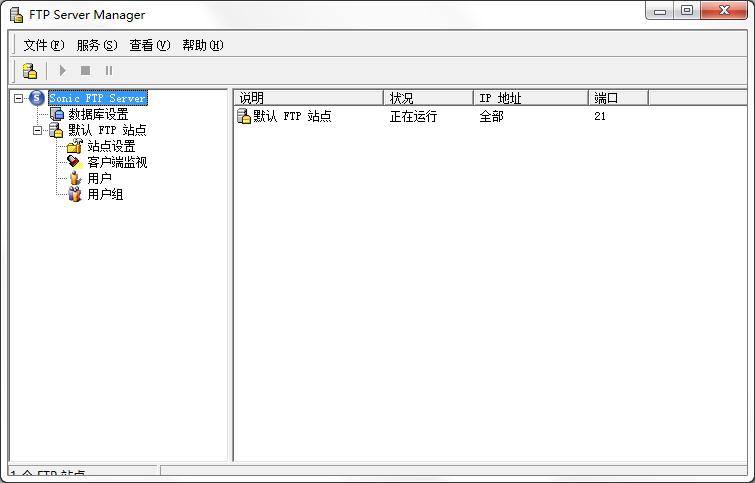Select the 默认 FTP 站点 row in list

coord(291,116)
